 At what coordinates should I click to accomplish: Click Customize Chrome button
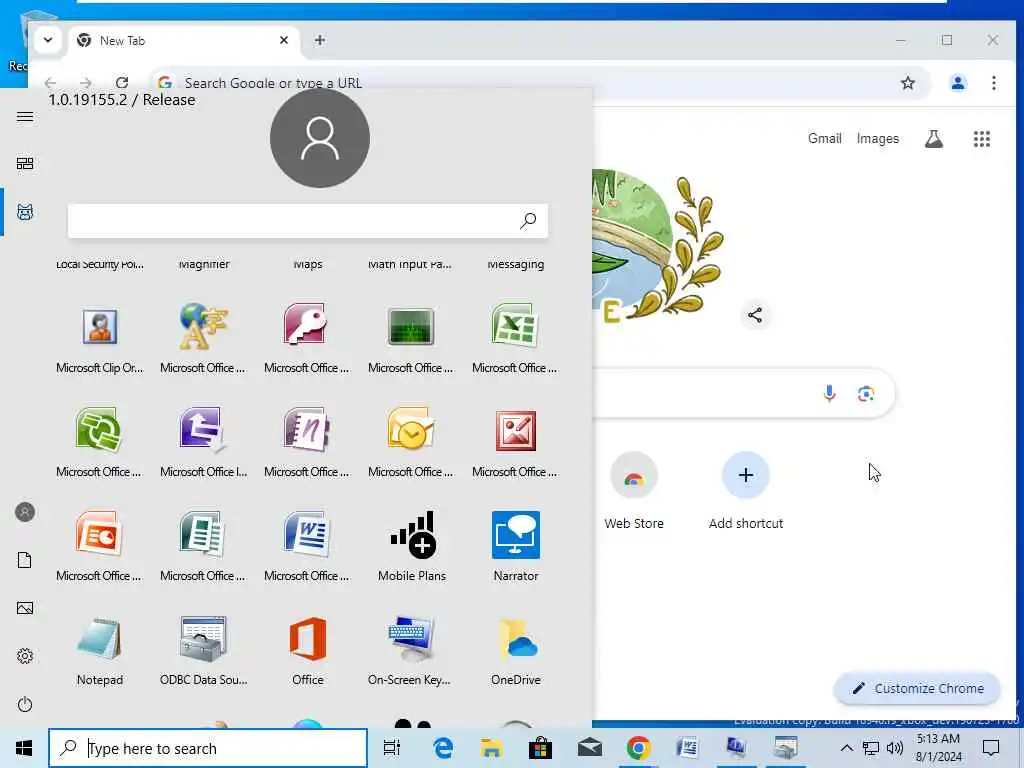click(917, 688)
